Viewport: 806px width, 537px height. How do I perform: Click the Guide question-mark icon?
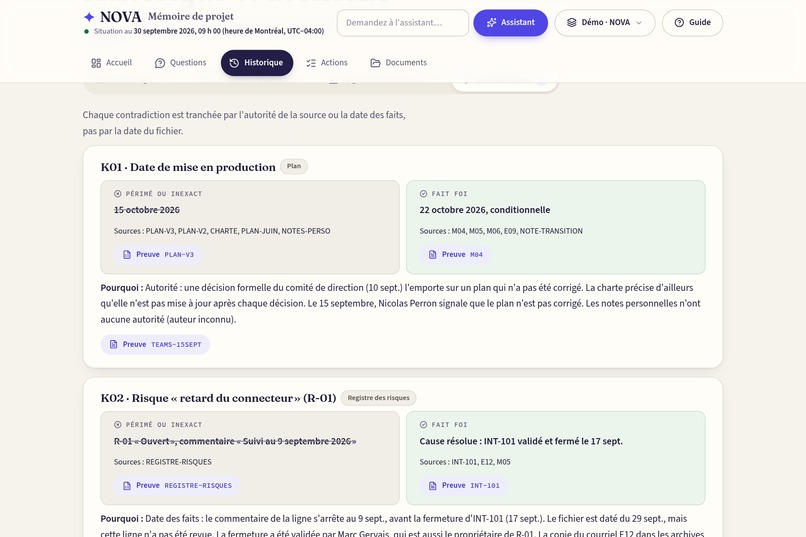click(x=679, y=23)
